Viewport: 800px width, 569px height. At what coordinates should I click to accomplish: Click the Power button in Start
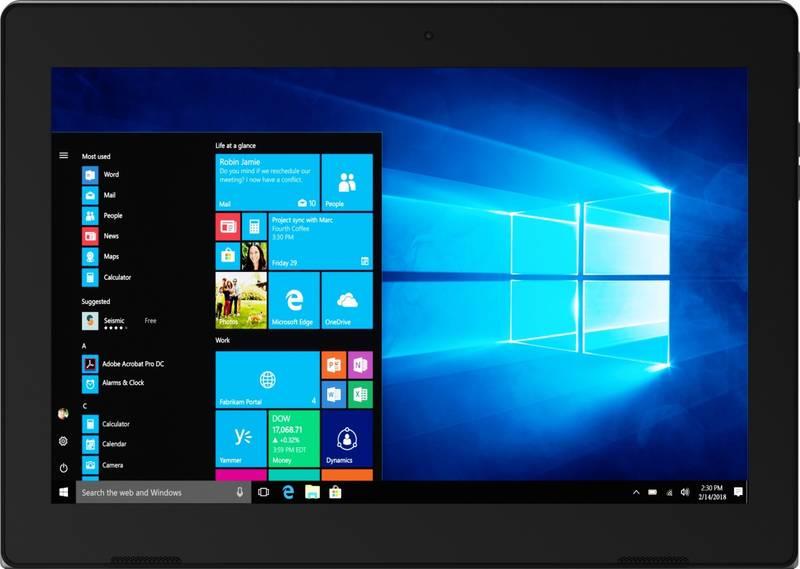pos(63,468)
